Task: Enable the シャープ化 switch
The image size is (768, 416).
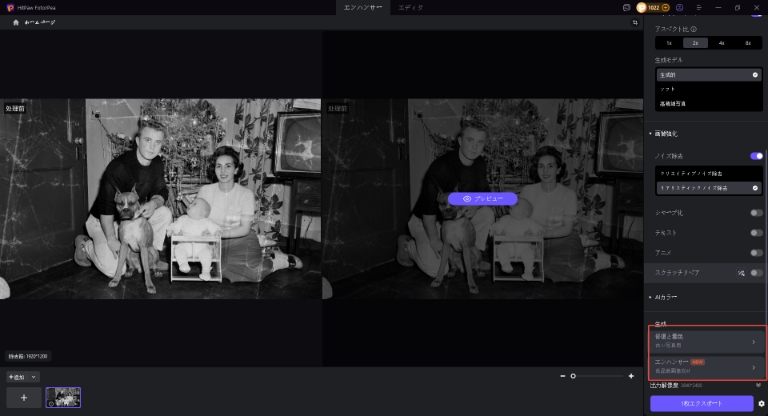Action: pyautogui.click(x=756, y=213)
